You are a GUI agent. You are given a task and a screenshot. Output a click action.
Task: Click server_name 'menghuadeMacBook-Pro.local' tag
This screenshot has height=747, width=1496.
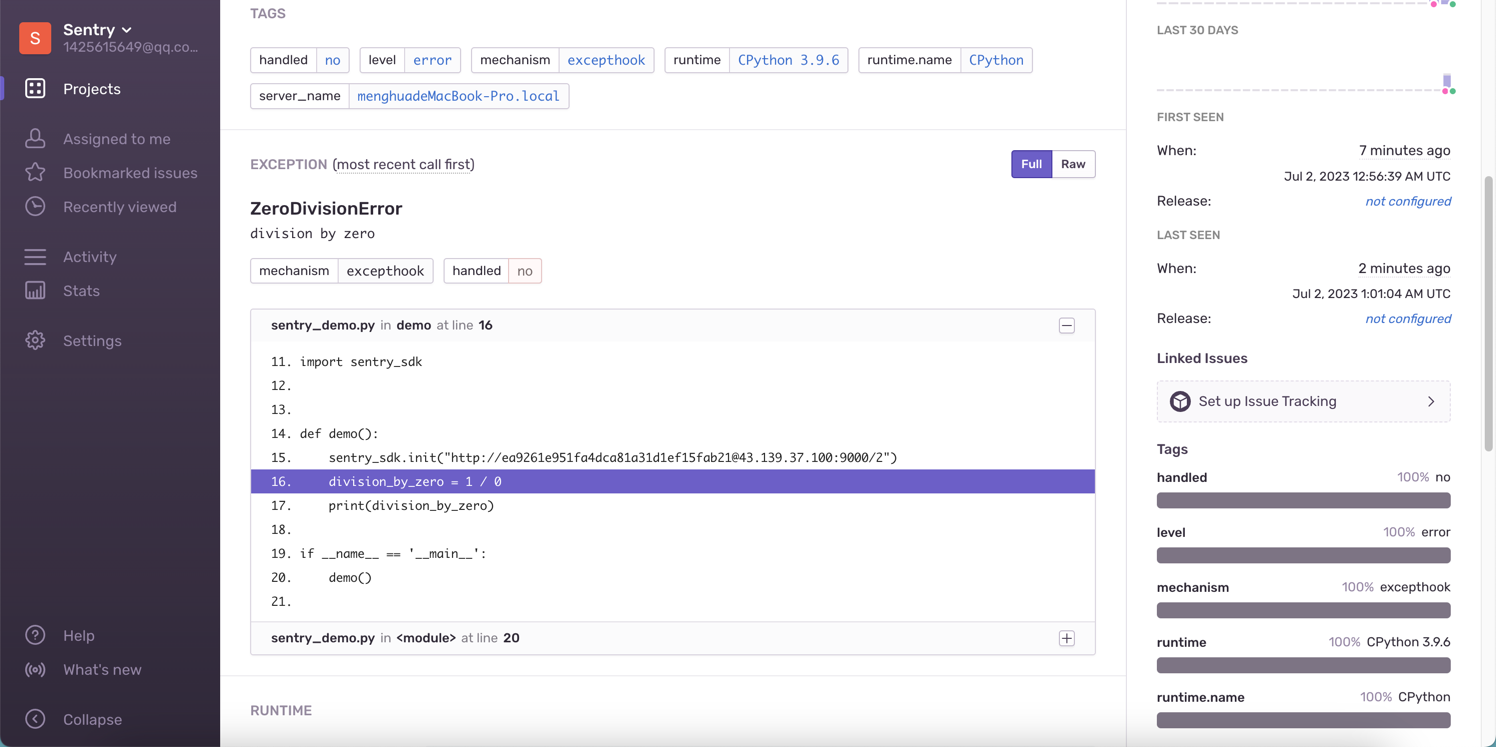tap(458, 96)
